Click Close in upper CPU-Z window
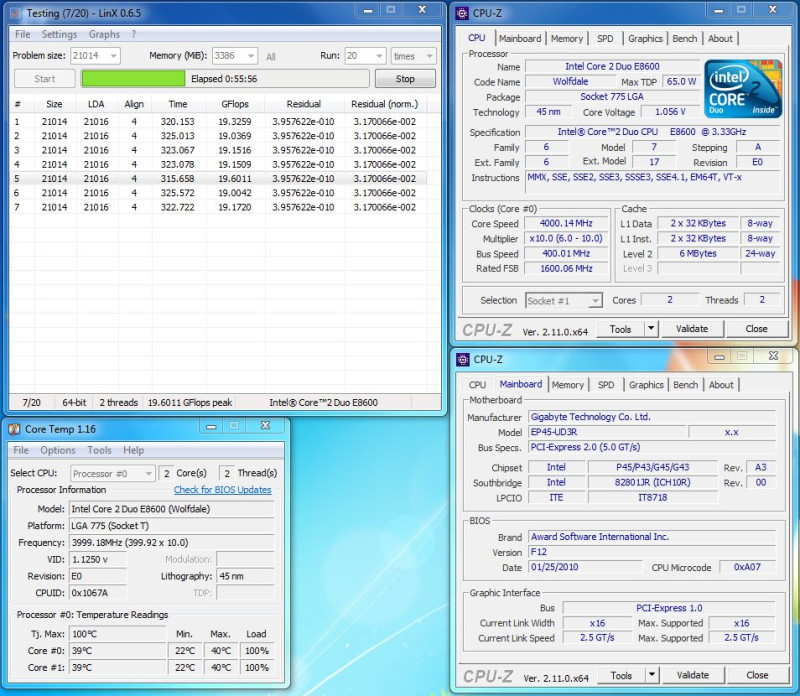800x696 pixels. pos(756,329)
